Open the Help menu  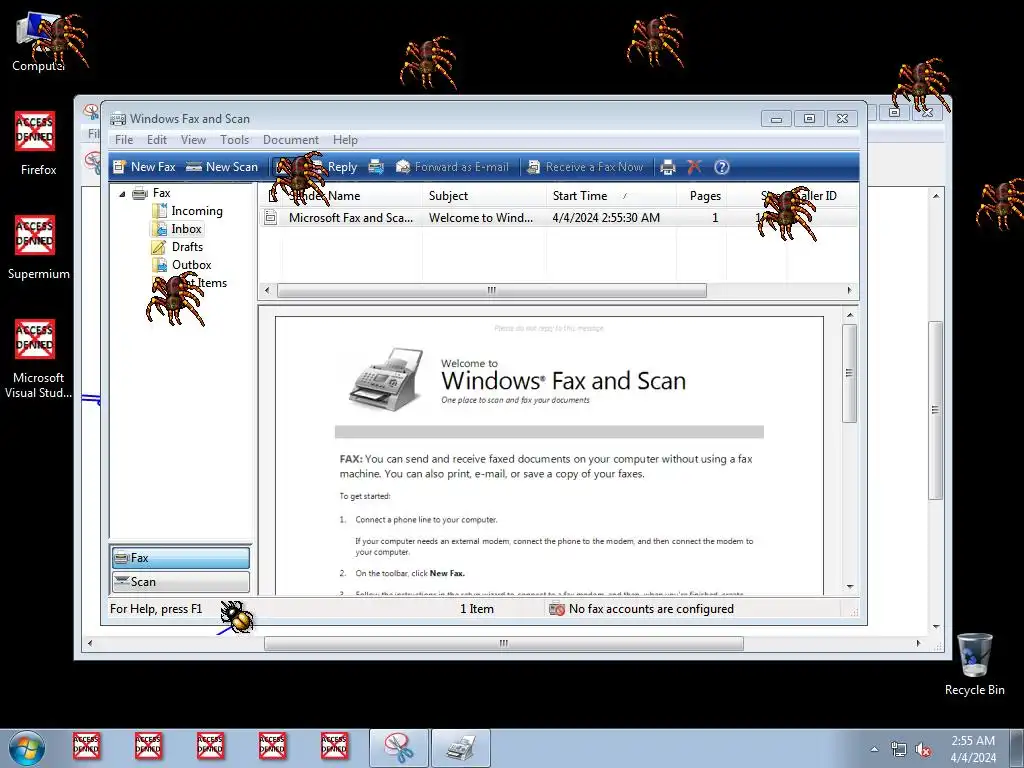pos(345,140)
